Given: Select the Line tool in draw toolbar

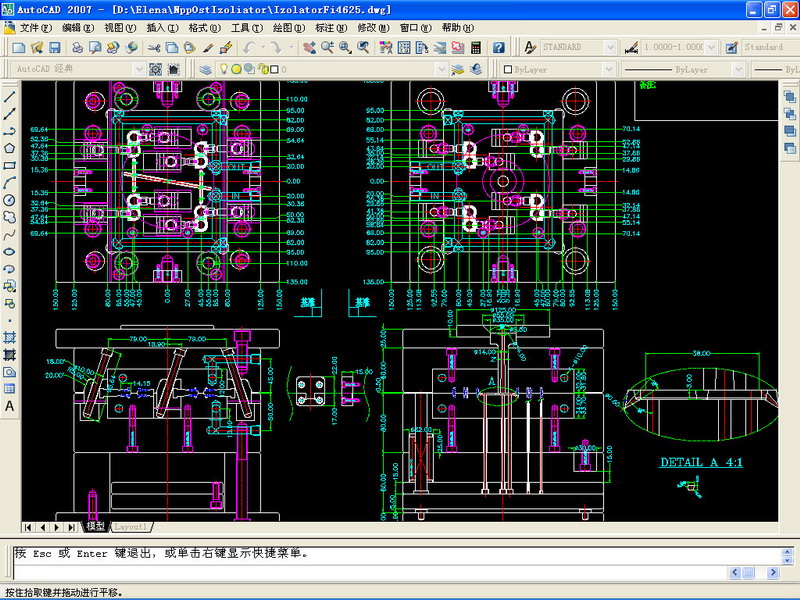Looking at the screenshot, I should tap(9, 98).
